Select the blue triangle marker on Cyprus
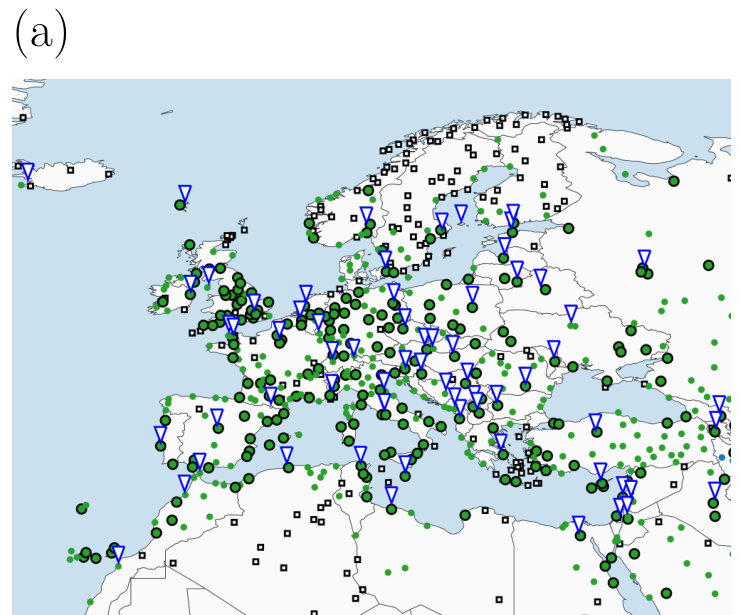741x615 pixels. (600, 471)
